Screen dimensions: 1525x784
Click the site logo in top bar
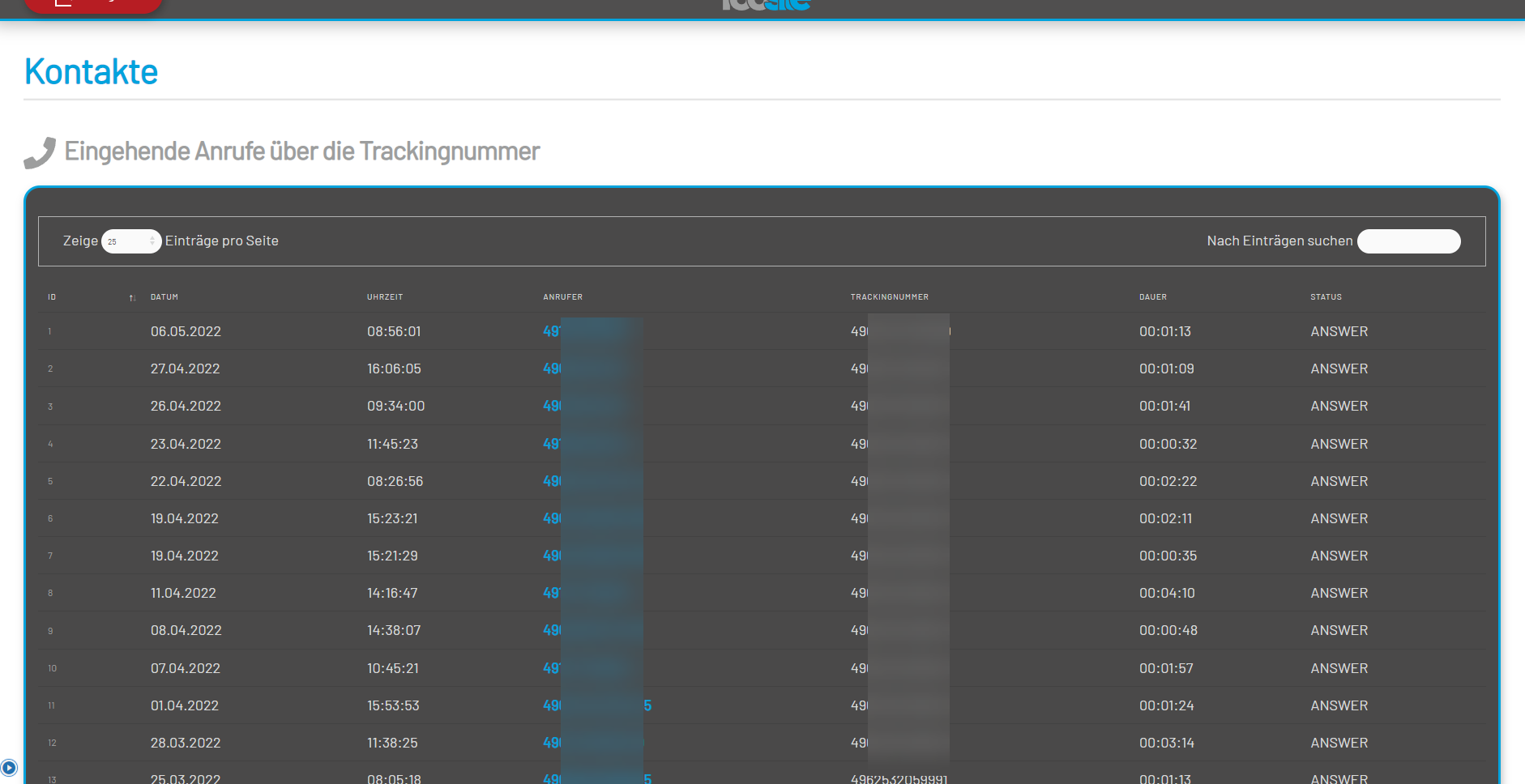766,5
